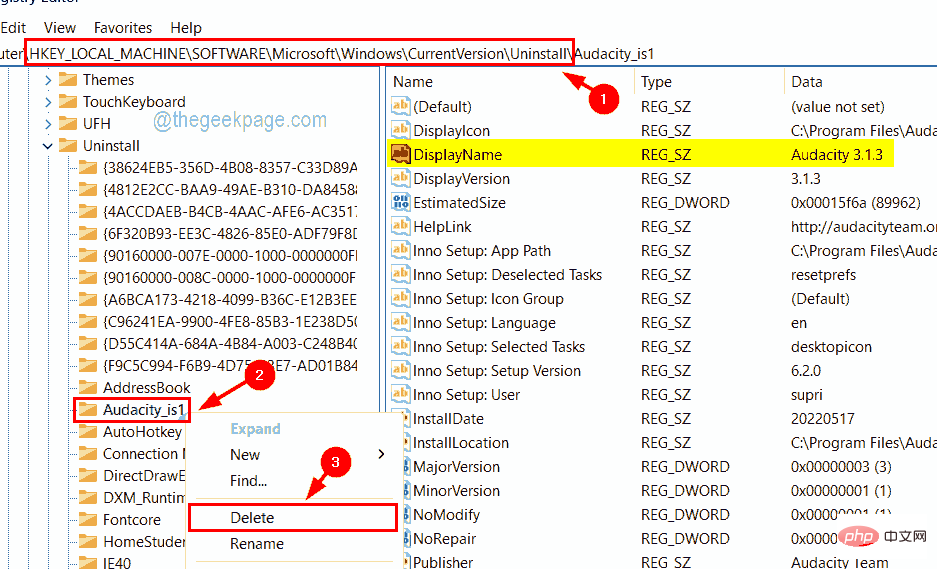
Task: Collapse the Uninstall key
Action: pyautogui.click(x=48, y=146)
